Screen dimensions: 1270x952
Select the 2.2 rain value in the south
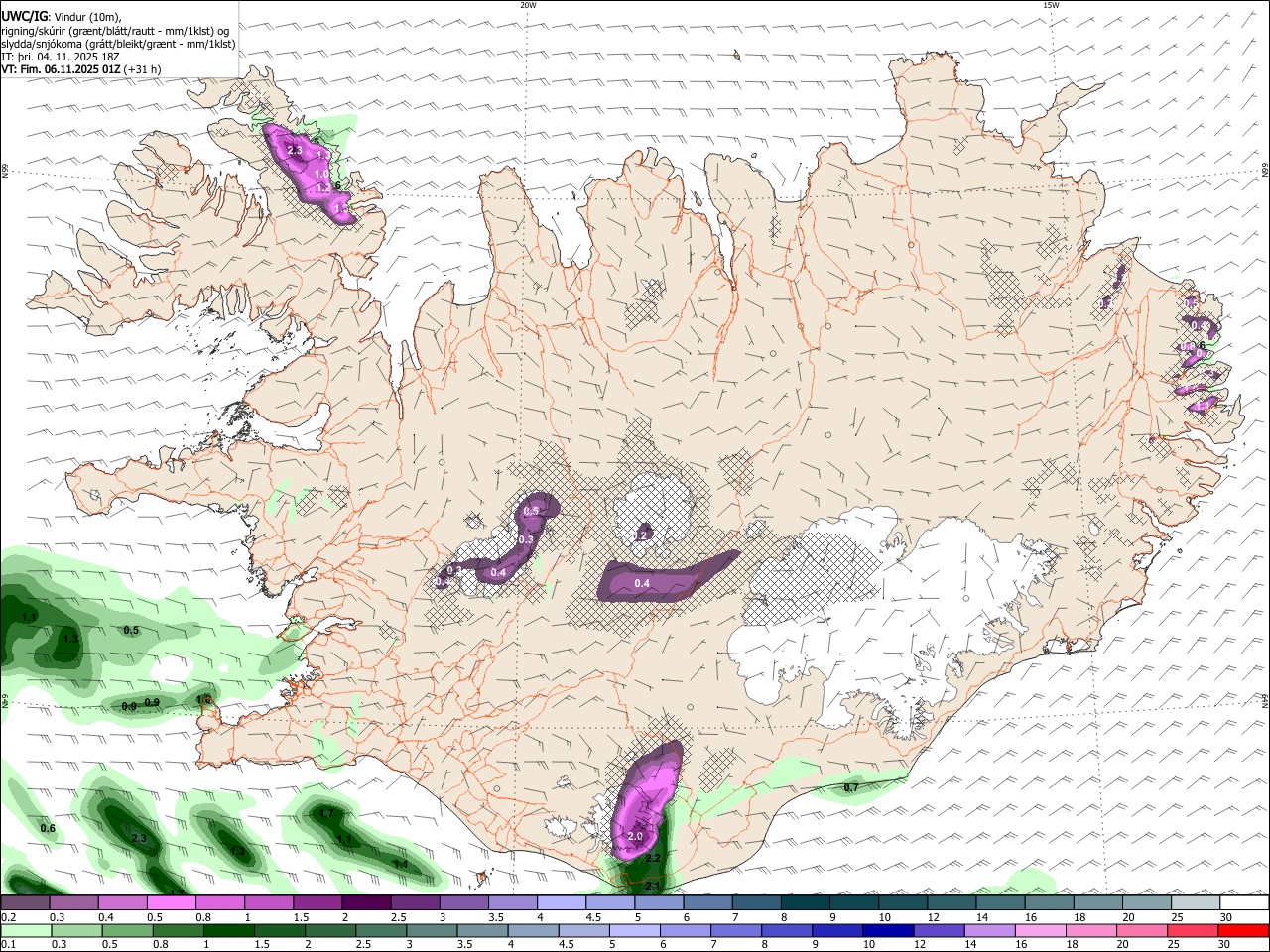(x=653, y=858)
